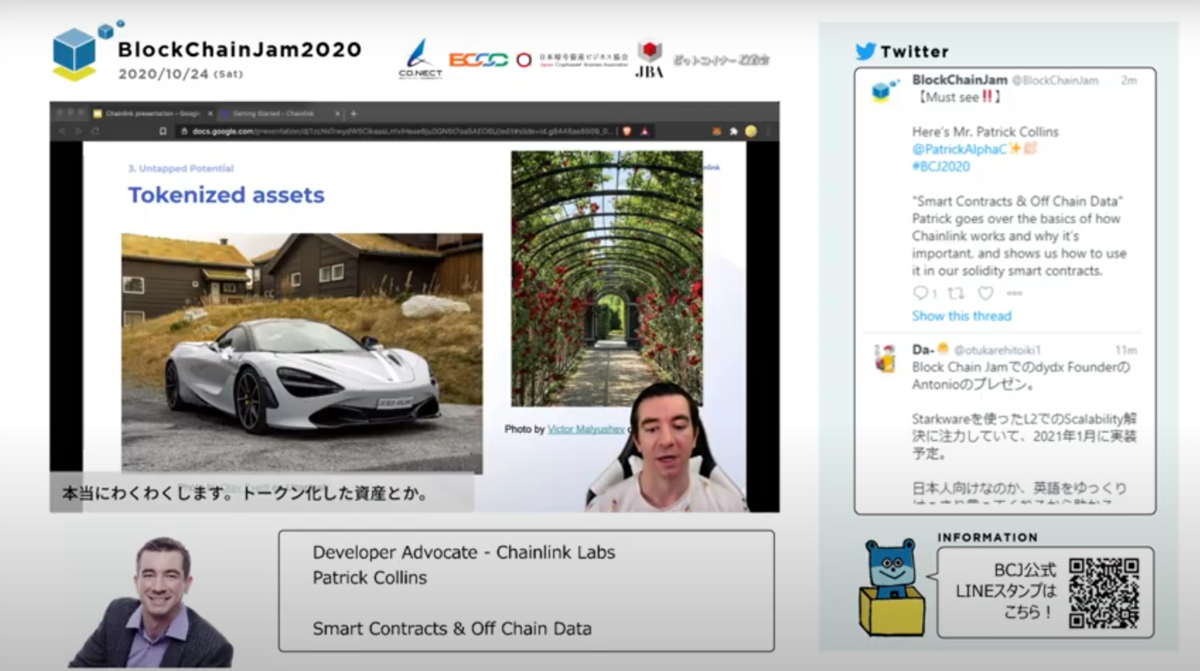Open the Brave Shields lion icon
This screenshot has width=1200, height=671.
tap(627, 131)
